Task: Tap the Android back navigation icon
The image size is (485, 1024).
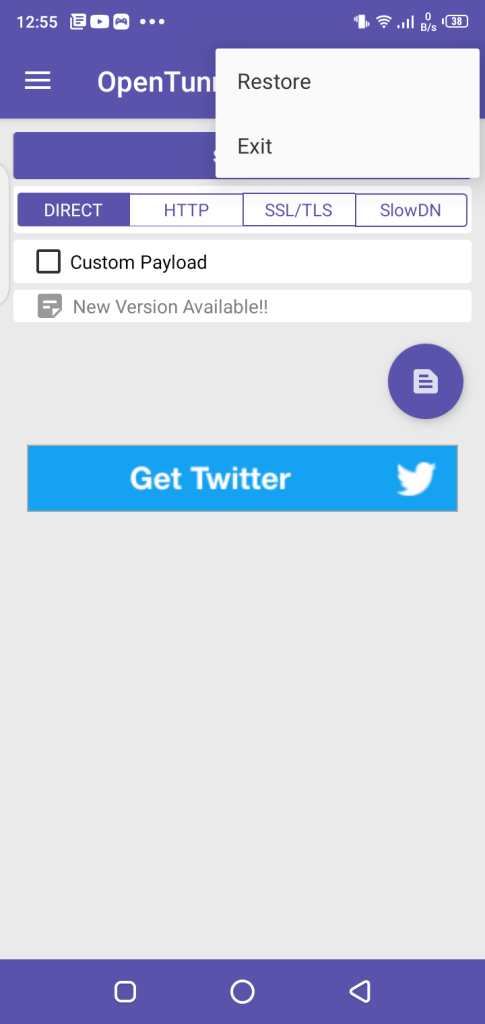Action: (x=360, y=991)
